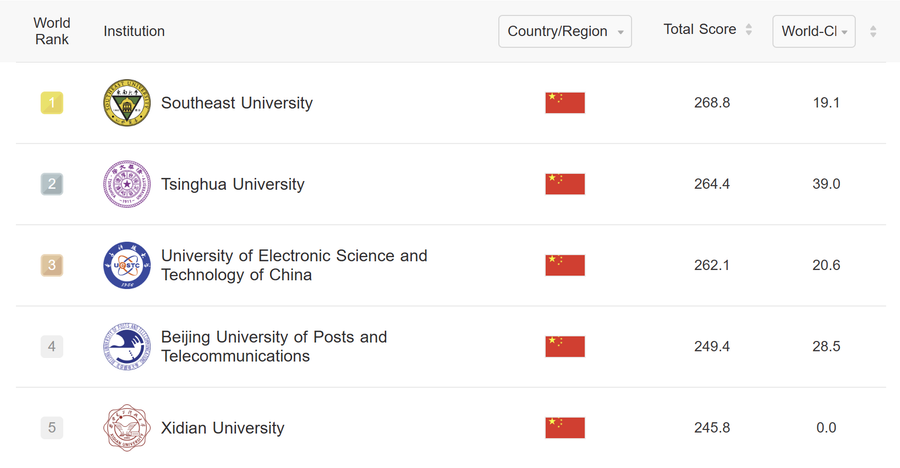
Task: Click the Southeast University logo
Action: tap(126, 103)
